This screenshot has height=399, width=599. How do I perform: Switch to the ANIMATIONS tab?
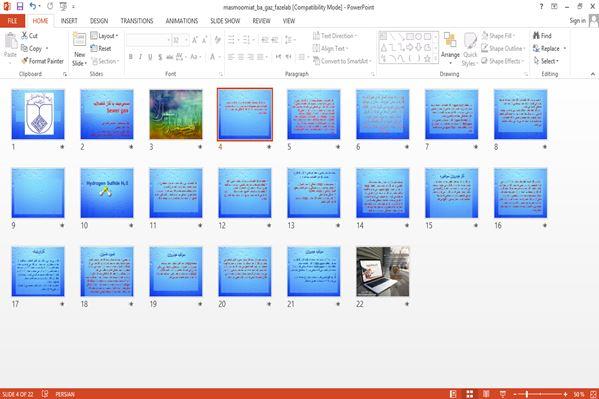click(182, 21)
